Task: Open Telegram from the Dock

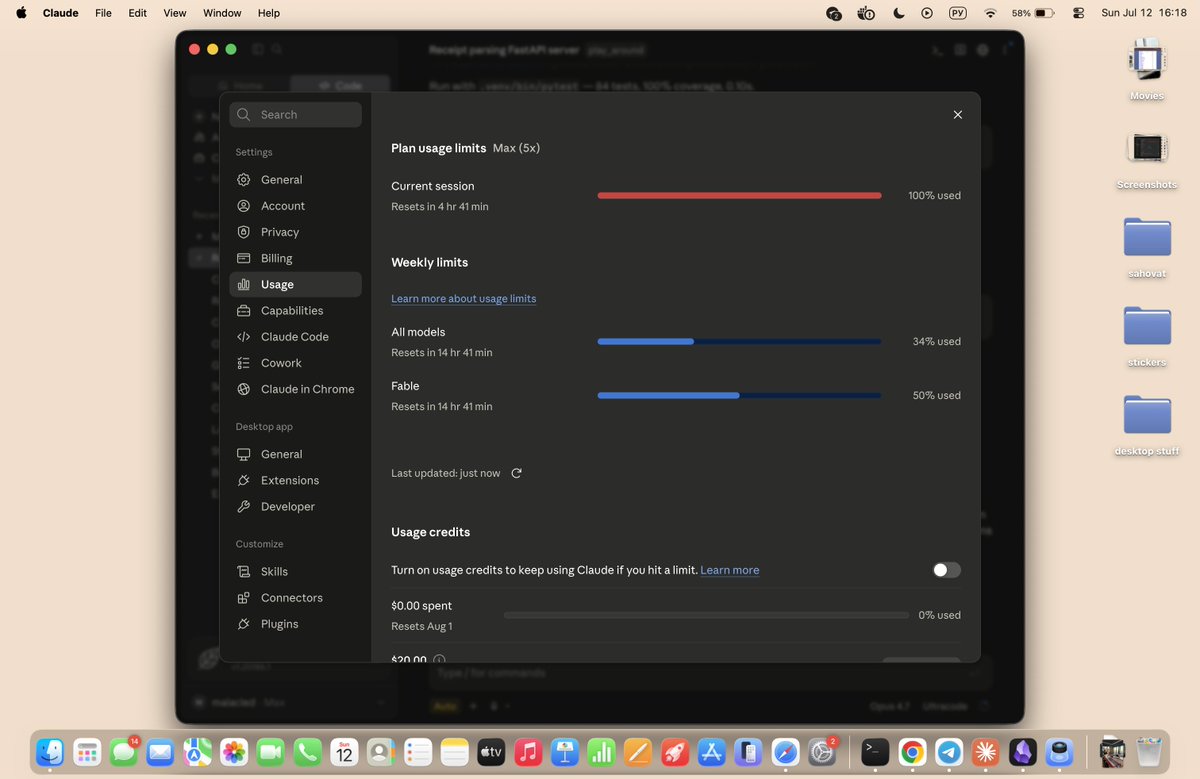Action: 949,752
